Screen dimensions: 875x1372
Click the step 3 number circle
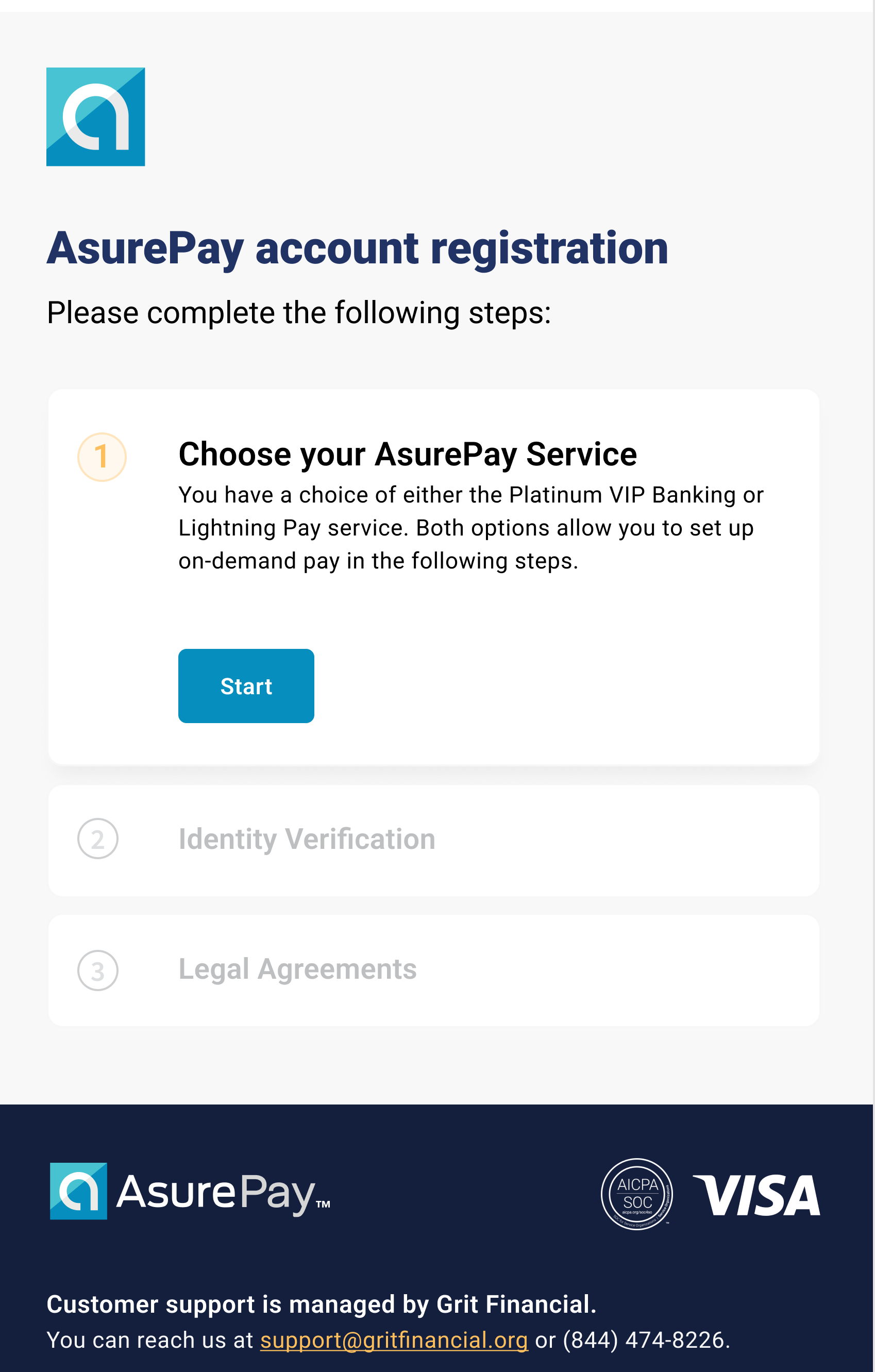[x=97, y=971]
